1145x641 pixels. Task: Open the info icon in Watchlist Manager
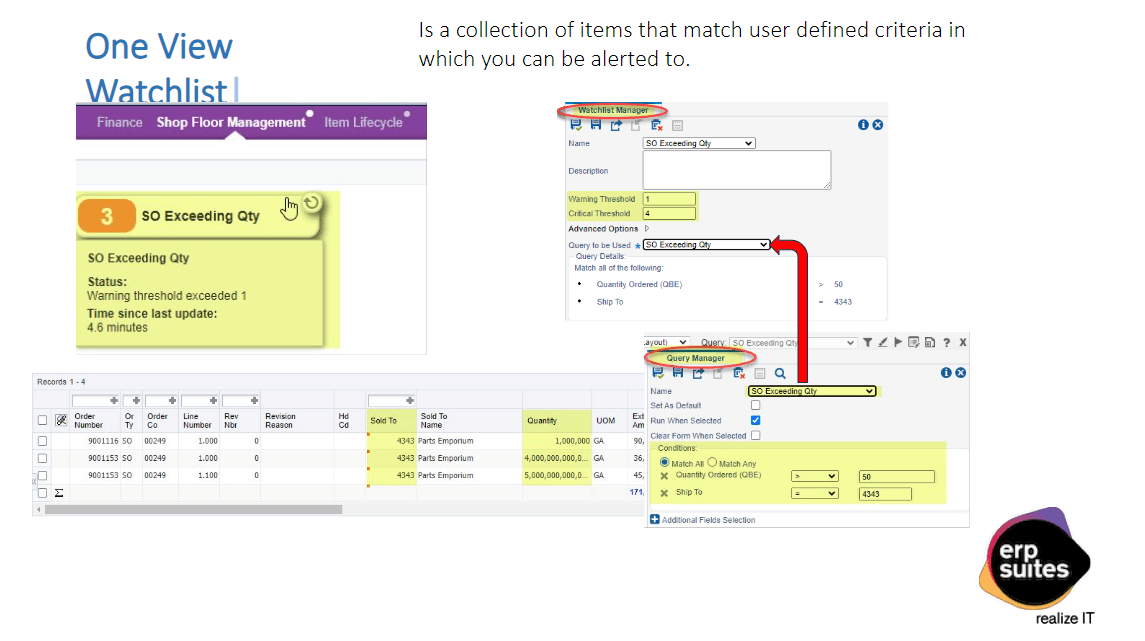[x=863, y=125]
